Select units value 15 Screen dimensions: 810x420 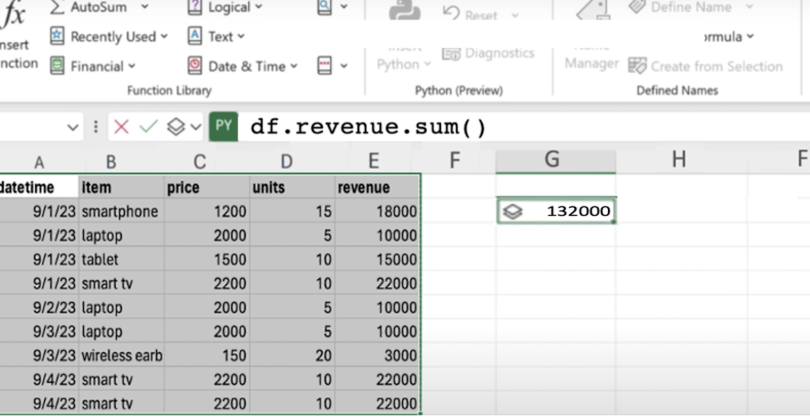pos(292,211)
